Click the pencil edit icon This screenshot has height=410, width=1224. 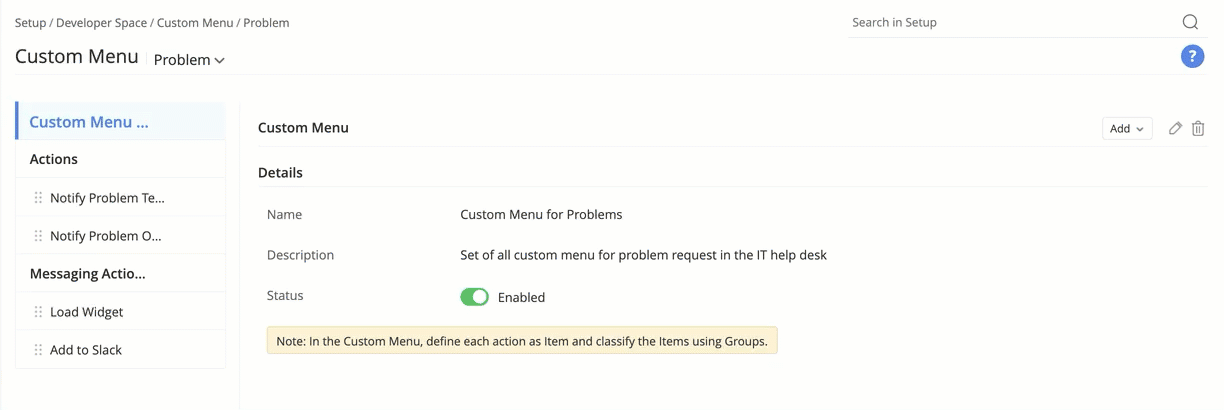1175,128
